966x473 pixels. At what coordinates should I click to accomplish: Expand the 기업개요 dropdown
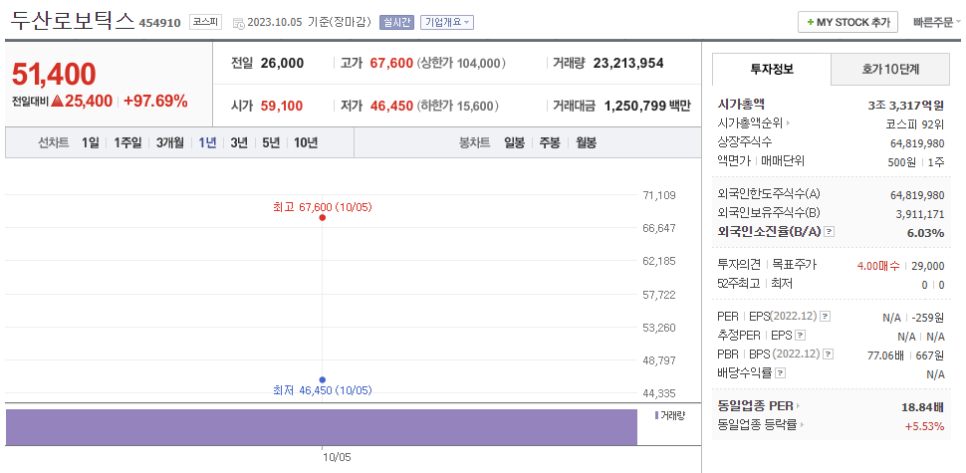coord(447,23)
